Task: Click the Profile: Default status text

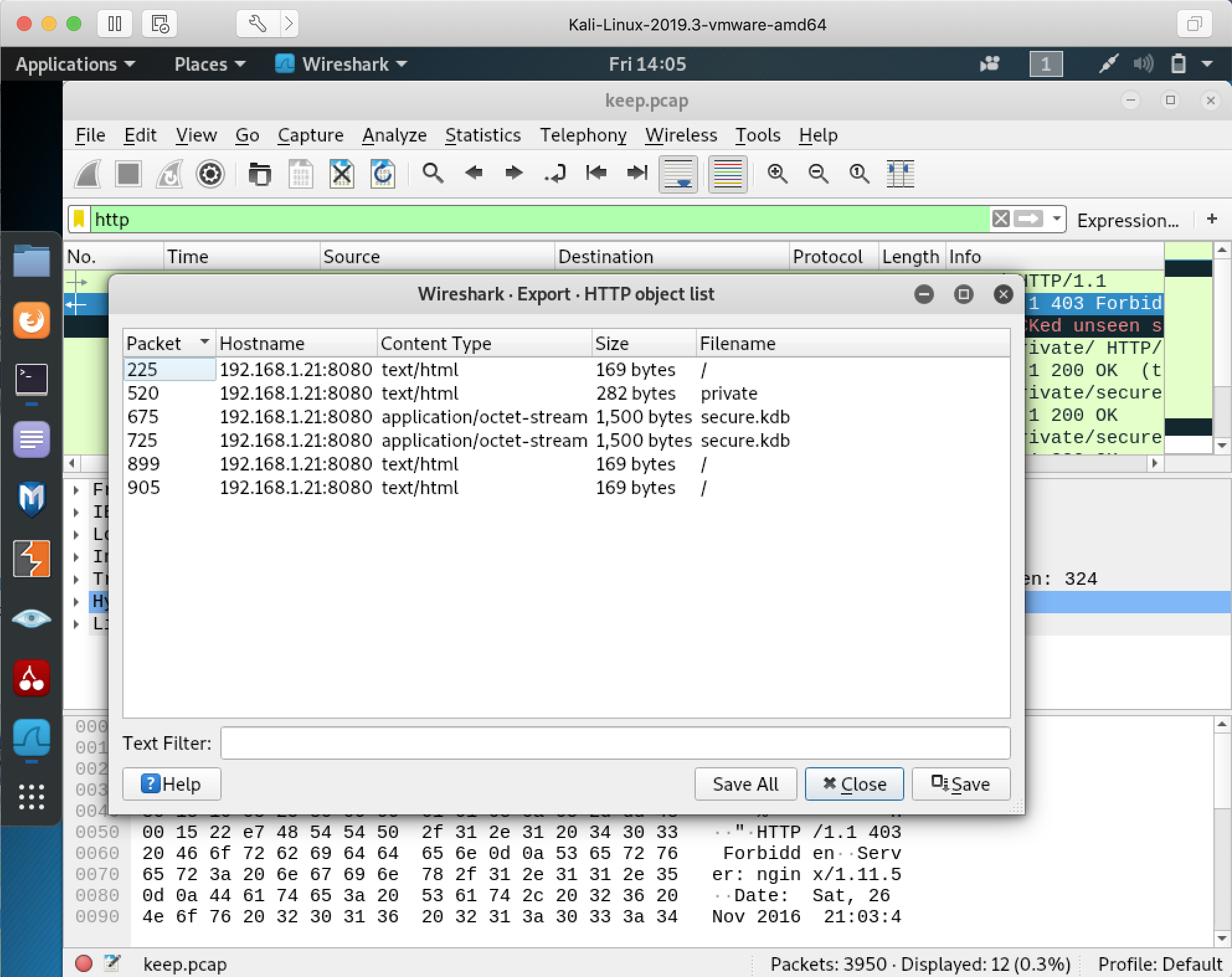Action: point(1159,964)
